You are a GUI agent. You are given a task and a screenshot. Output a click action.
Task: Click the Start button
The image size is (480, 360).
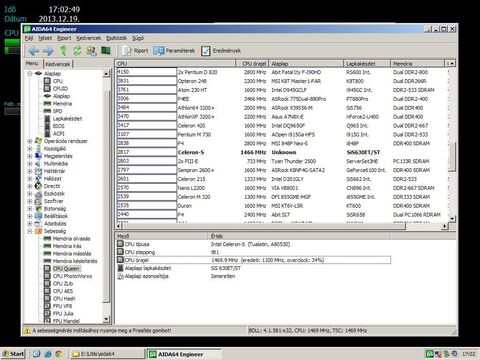coord(13,354)
